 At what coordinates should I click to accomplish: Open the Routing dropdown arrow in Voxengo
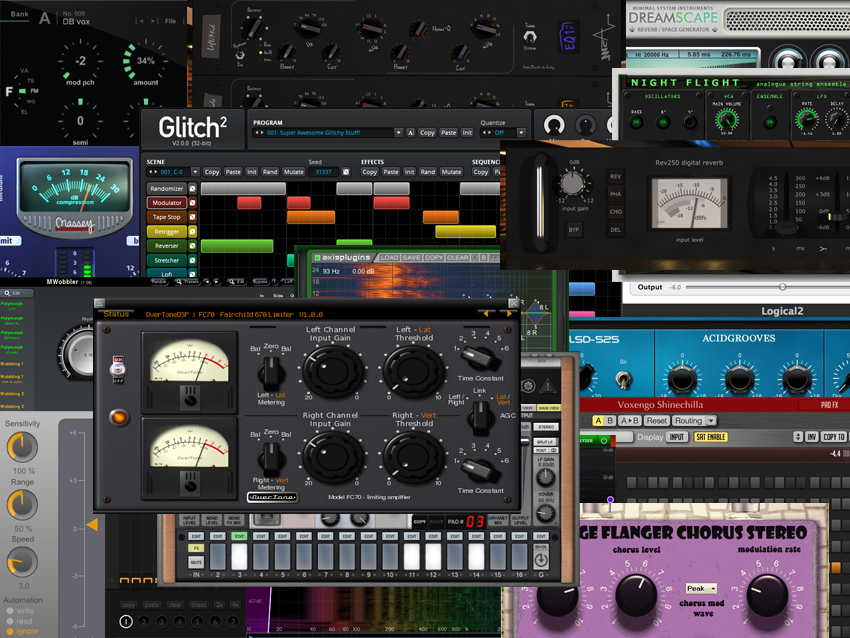pyautogui.click(x=711, y=421)
